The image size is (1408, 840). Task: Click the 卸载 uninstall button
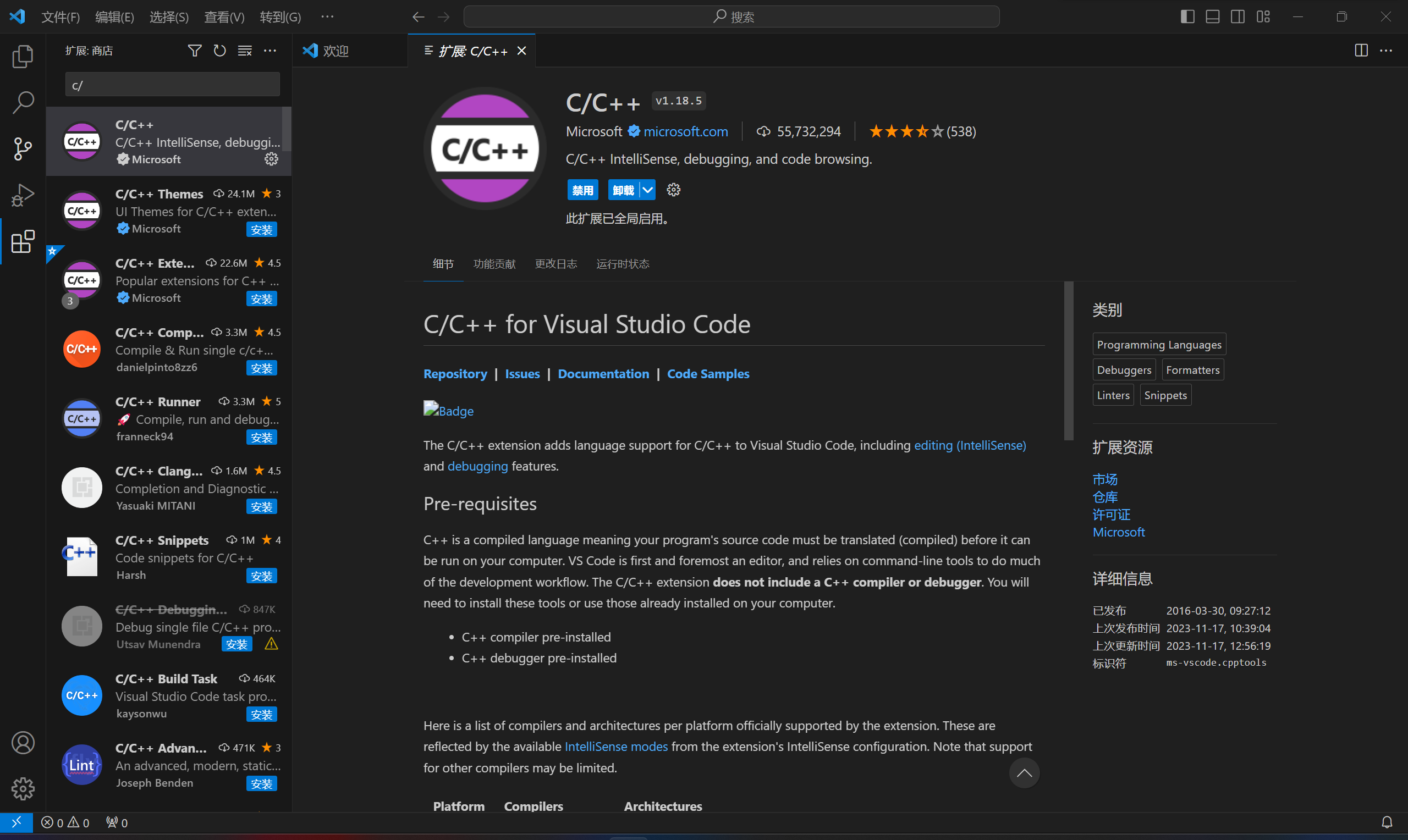tap(623, 190)
